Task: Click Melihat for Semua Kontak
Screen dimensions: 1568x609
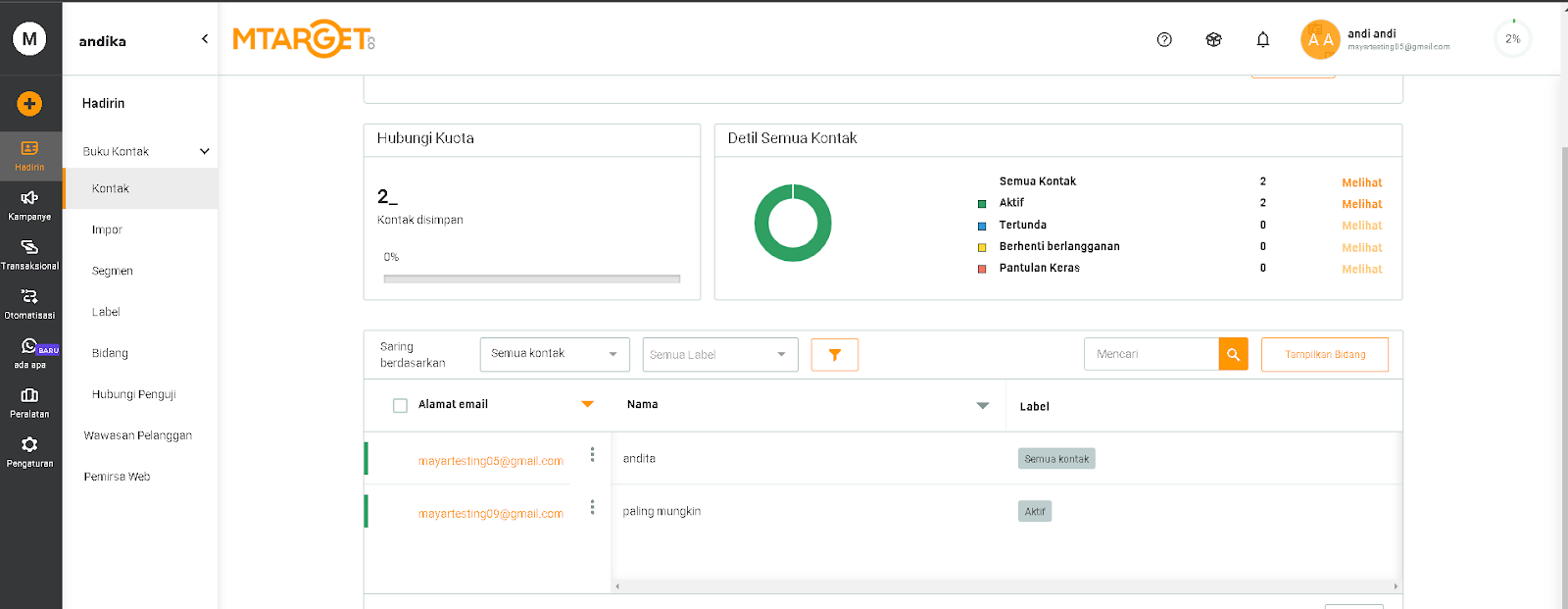Action: [x=1362, y=182]
